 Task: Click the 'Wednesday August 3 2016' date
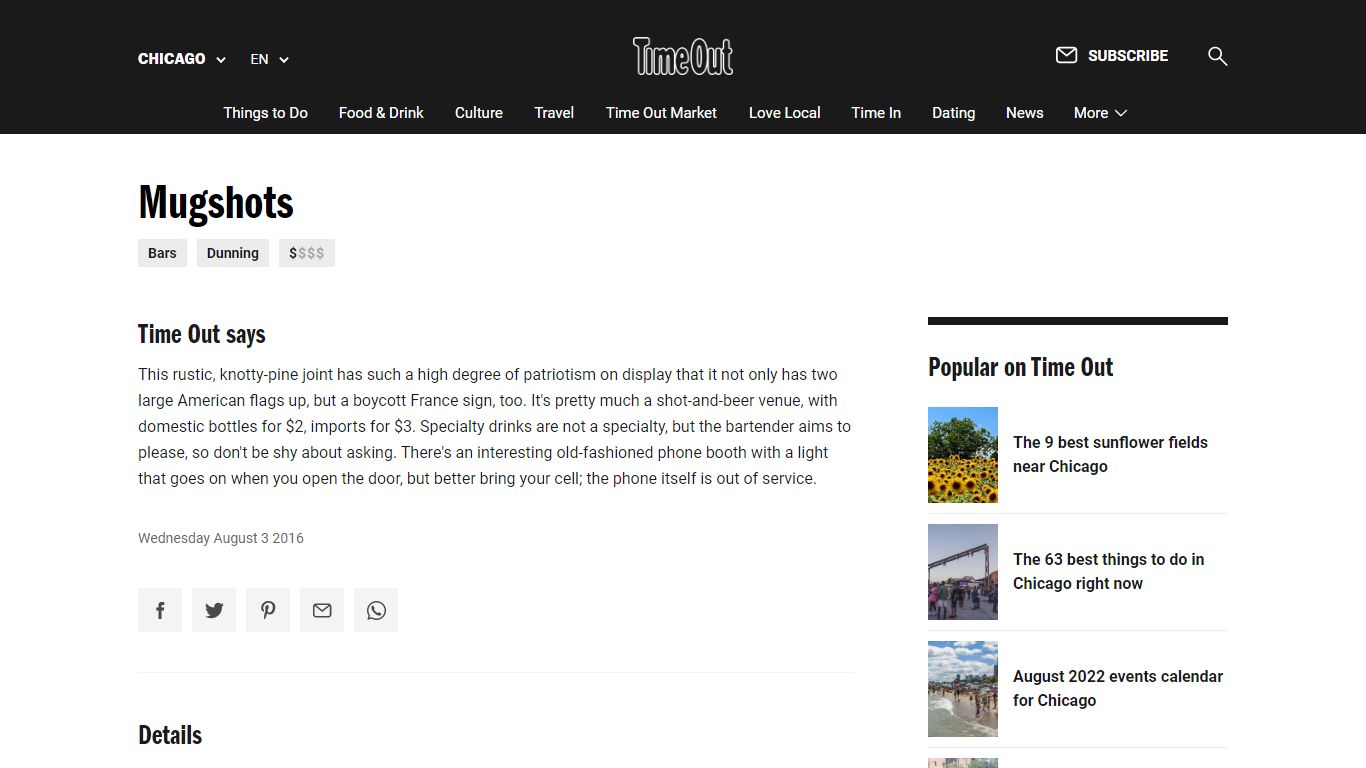tap(221, 538)
